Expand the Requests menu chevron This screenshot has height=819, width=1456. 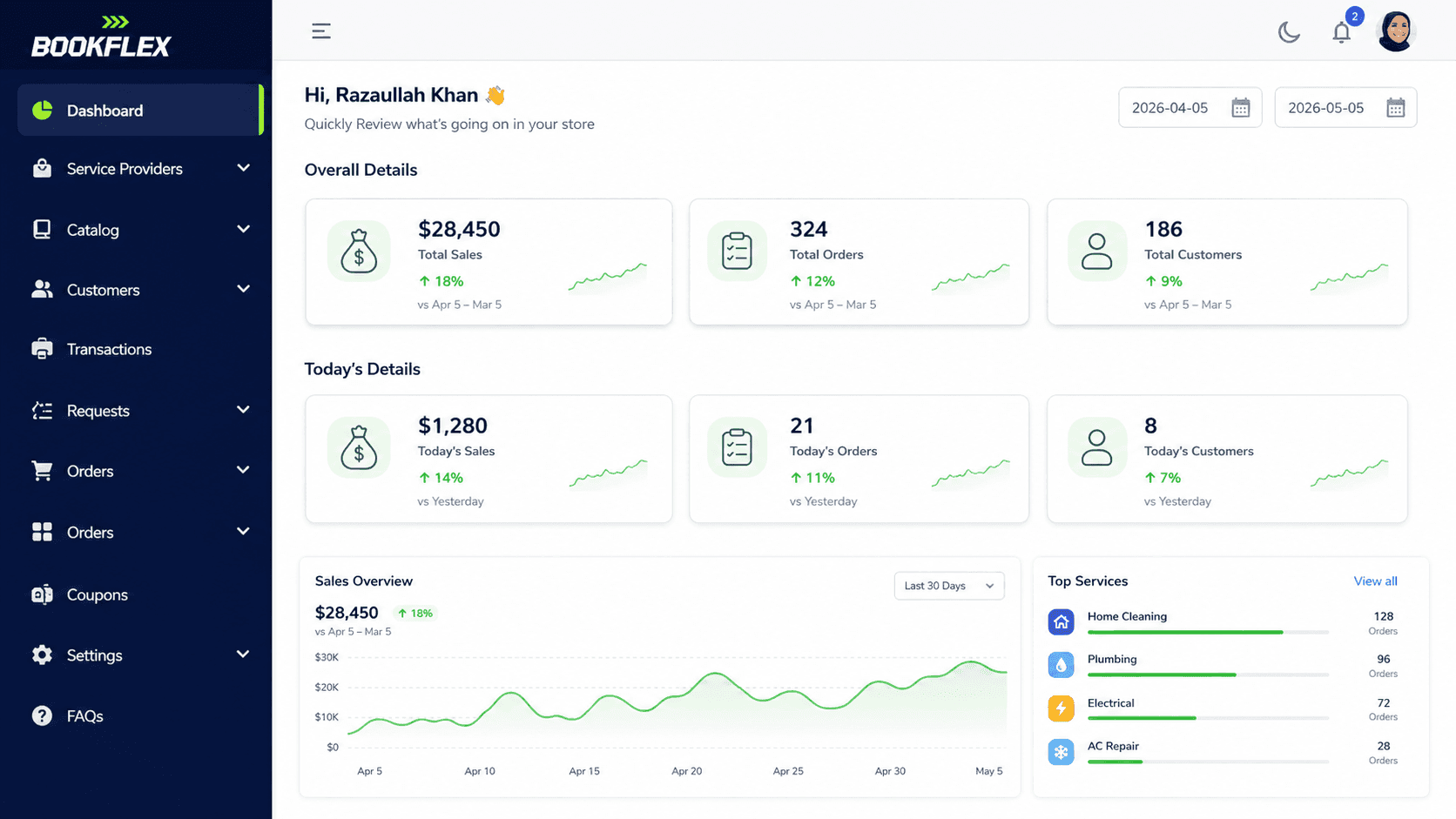coord(244,410)
